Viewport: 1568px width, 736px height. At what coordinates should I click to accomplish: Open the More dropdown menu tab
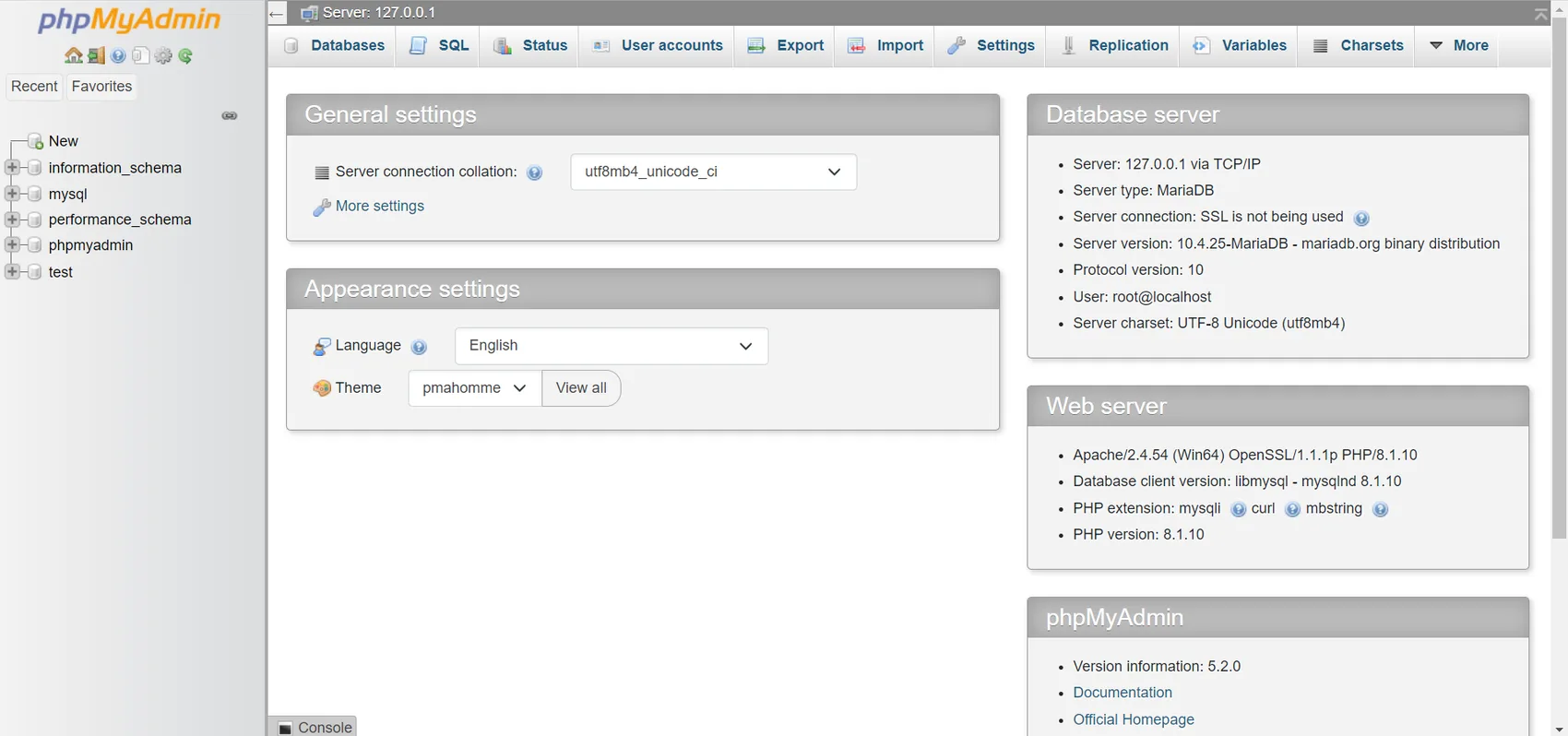[x=1457, y=46]
